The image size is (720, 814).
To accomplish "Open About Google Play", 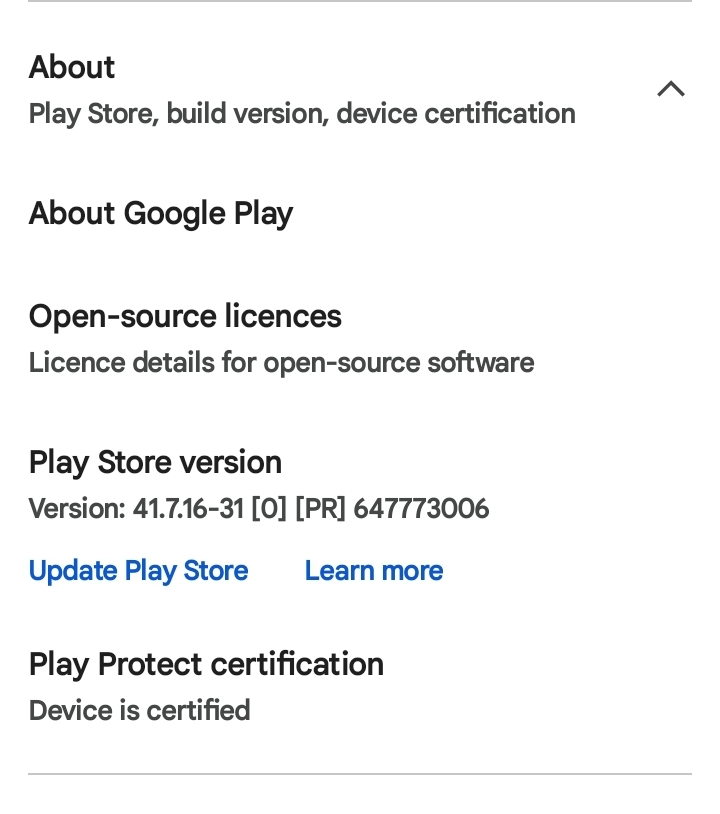I will pos(160,213).
